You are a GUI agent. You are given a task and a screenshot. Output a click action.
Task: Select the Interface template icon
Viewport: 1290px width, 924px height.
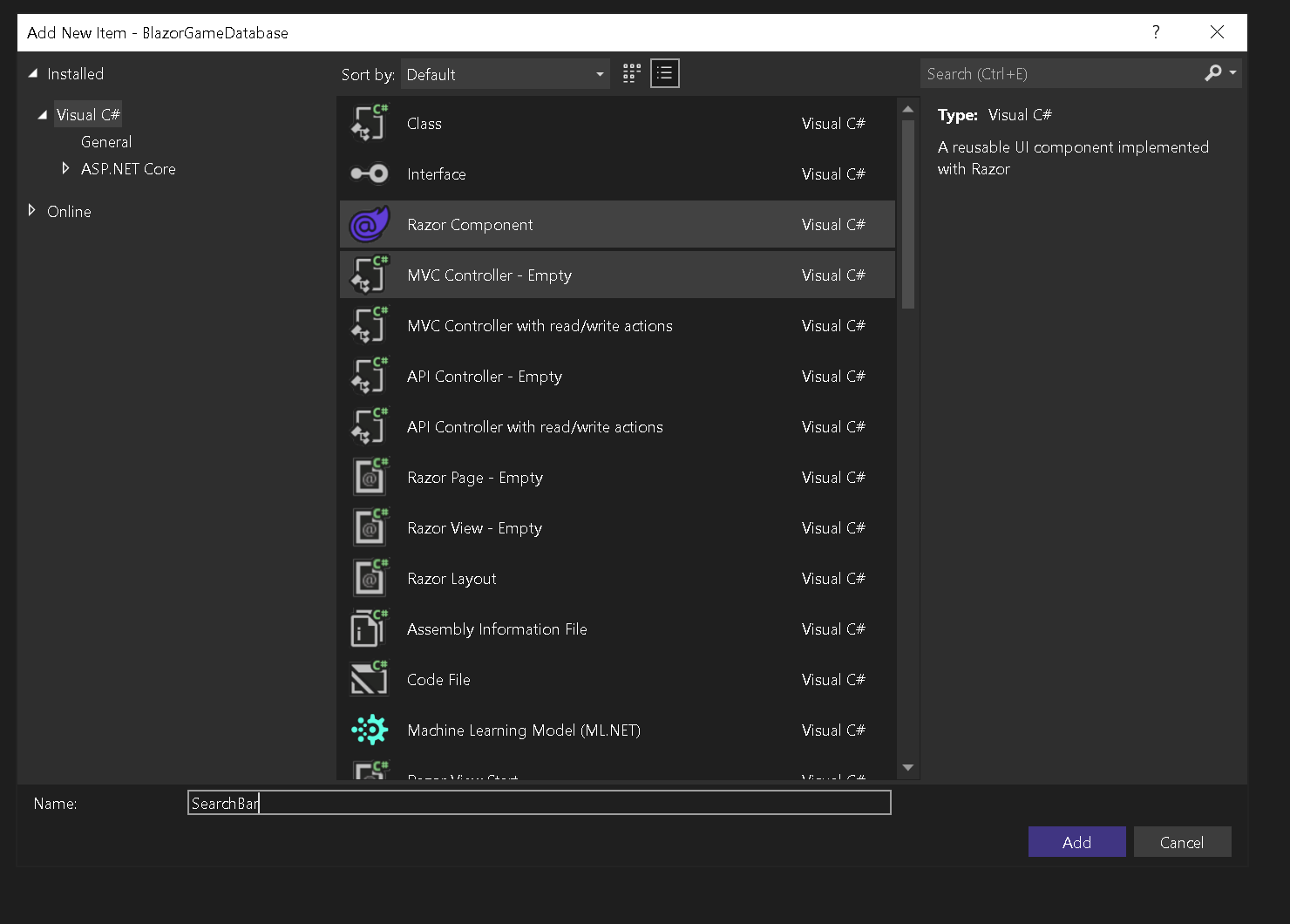pos(369,173)
